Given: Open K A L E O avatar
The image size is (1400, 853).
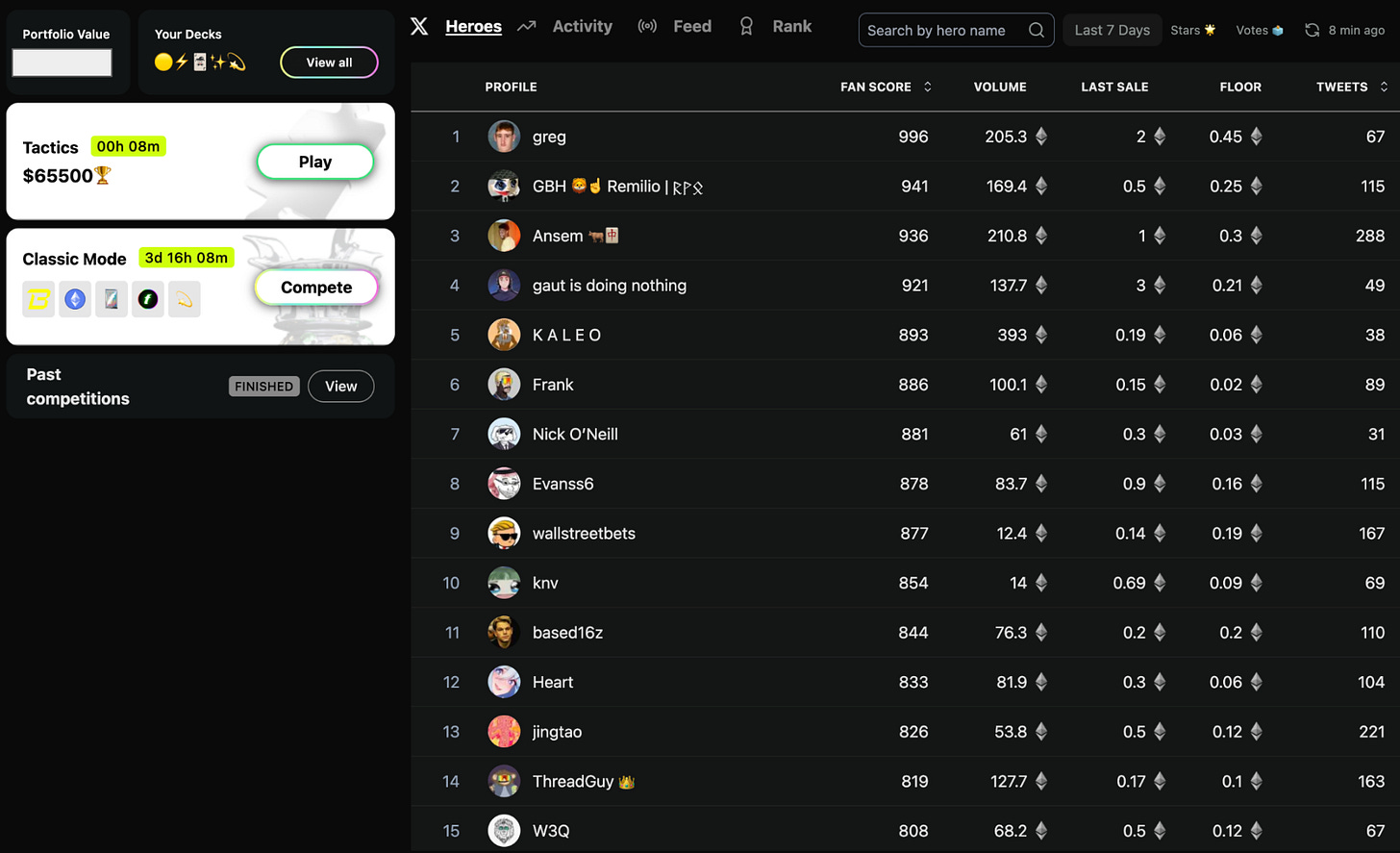Looking at the screenshot, I should (x=504, y=335).
